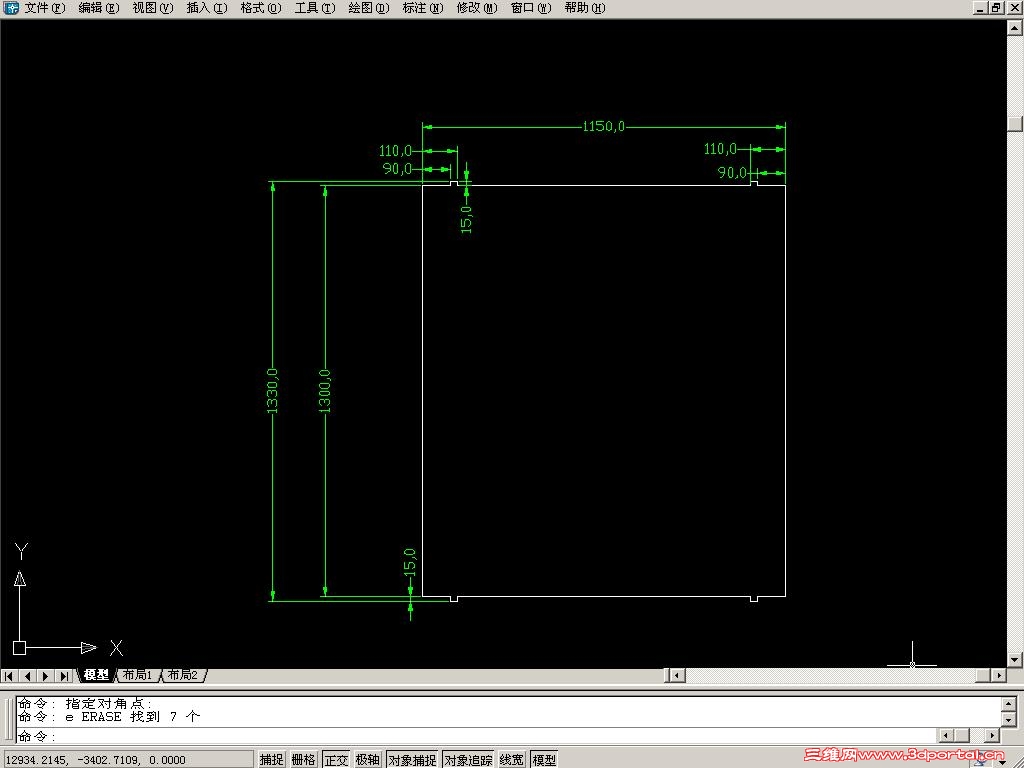Restore the drawing document window
This screenshot has height=768, width=1024.
(x=997, y=8)
